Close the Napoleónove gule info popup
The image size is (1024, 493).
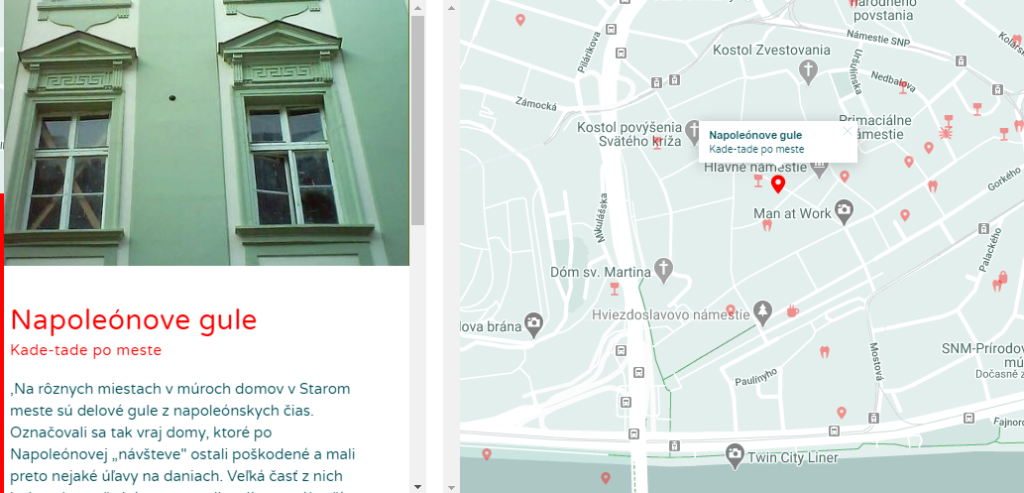pyautogui.click(x=848, y=130)
